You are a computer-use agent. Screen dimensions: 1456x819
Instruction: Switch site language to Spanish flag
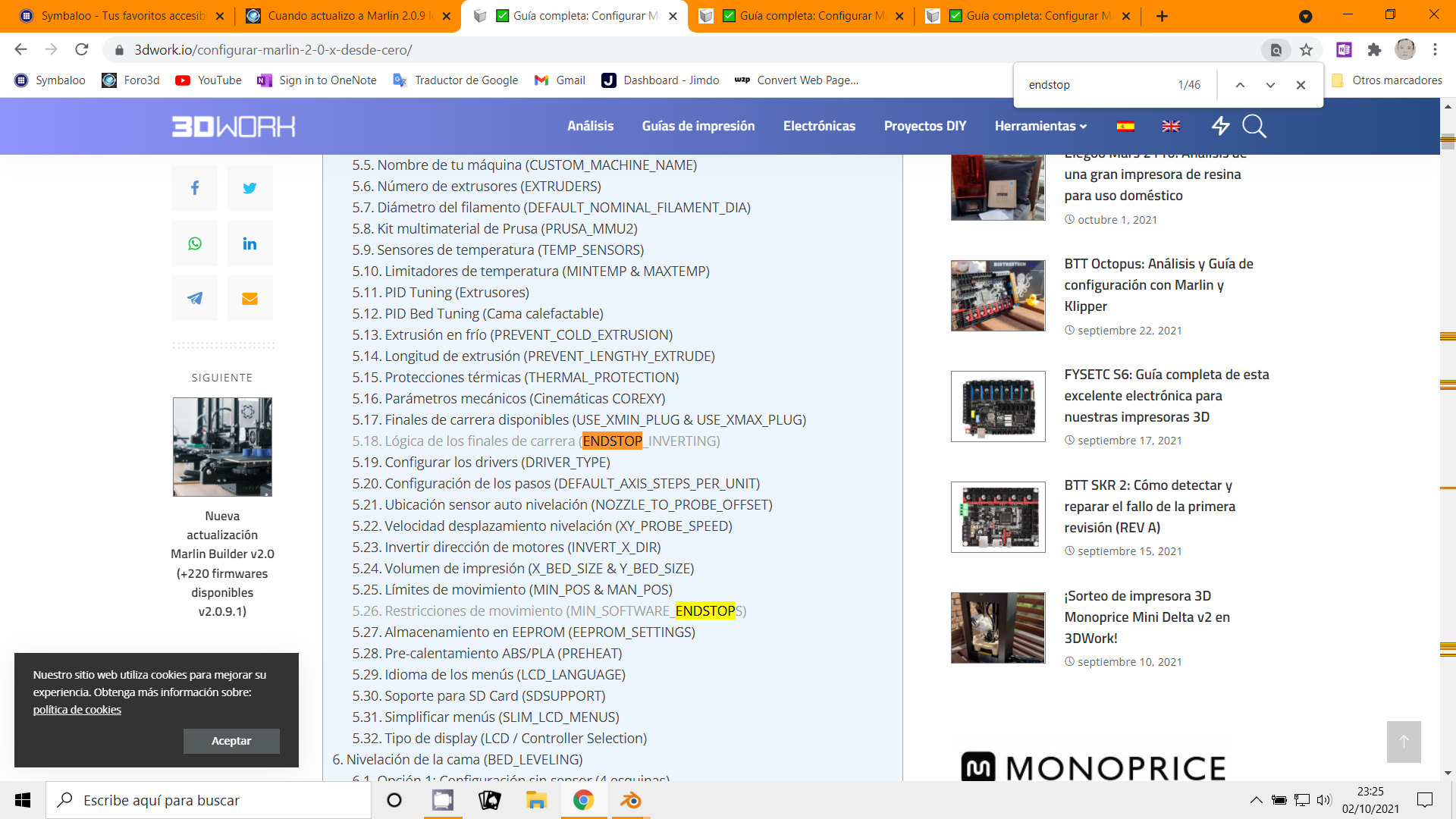tap(1125, 126)
